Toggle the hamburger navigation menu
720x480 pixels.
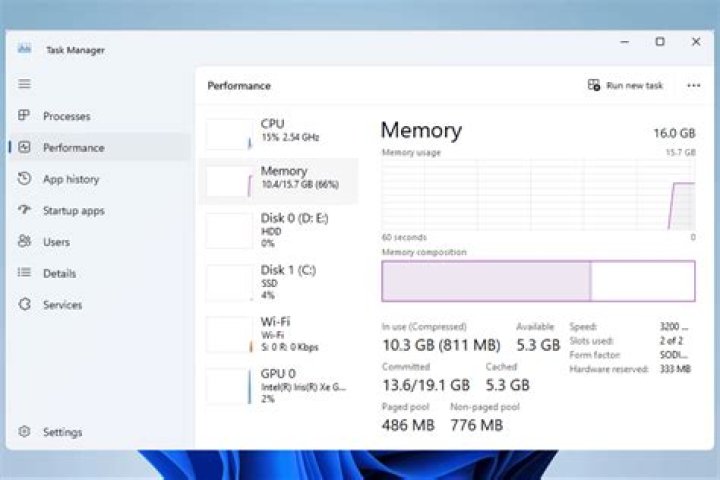(24, 84)
